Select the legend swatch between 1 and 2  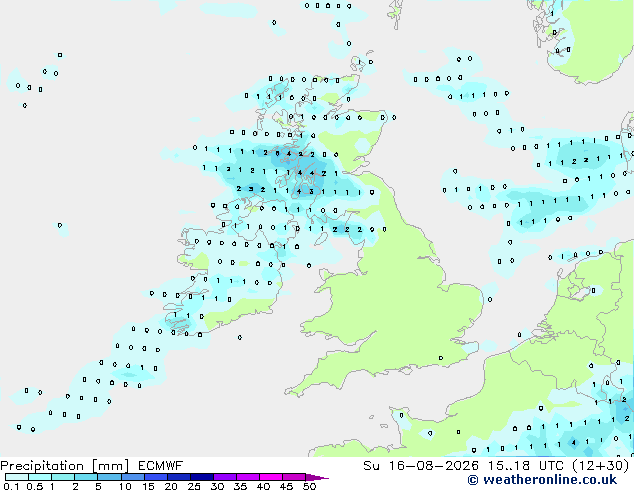click(x=63, y=477)
